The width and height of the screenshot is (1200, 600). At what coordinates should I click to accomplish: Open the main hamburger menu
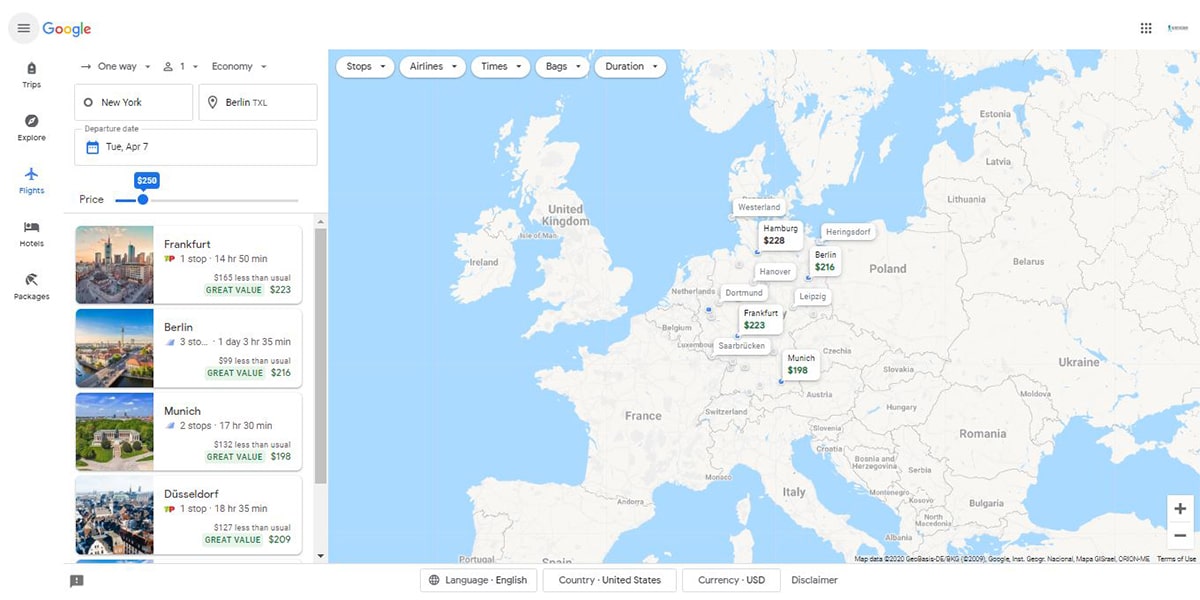pyautogui.click(x=24, y=28)
